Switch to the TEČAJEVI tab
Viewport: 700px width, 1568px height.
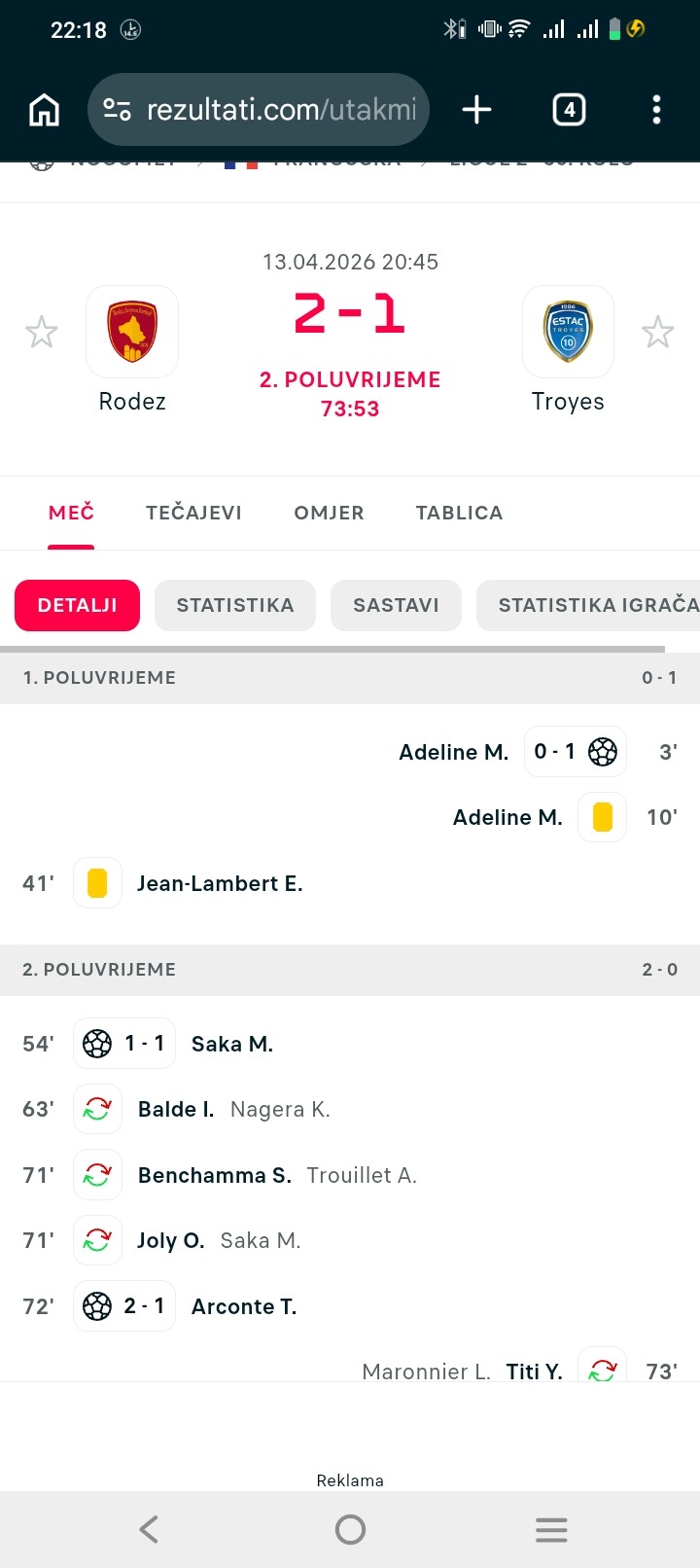193,513
